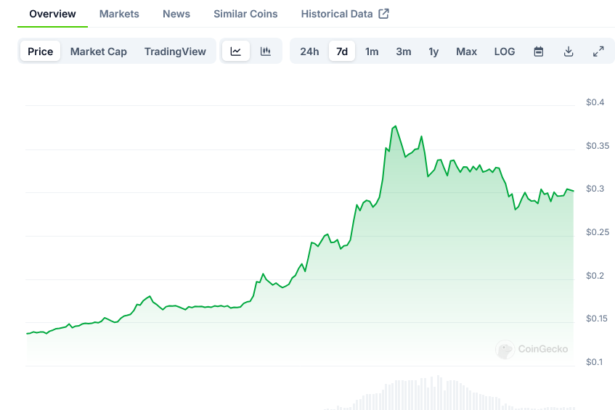Open the Similar Coins tab
The height and width of the screenshot is (410, 615).
click(246, 14)
